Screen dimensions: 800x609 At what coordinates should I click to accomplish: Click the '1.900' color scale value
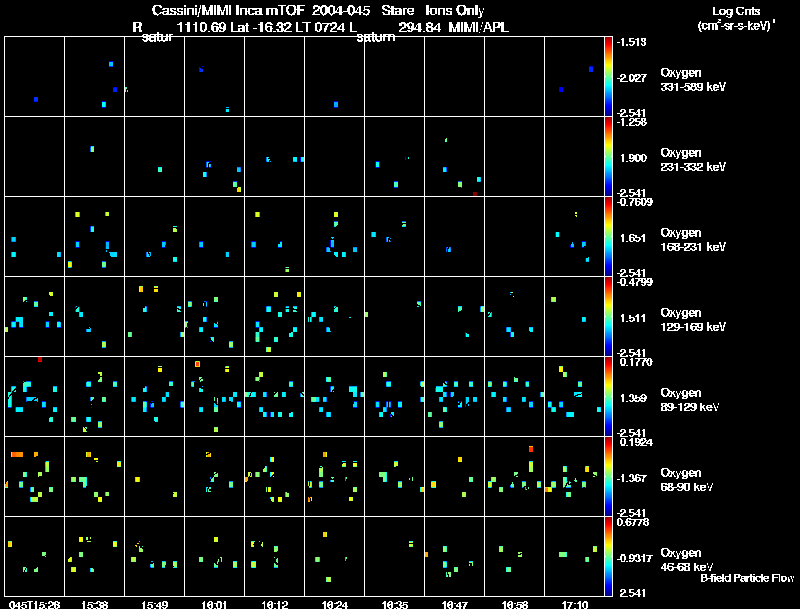(633, 158)
